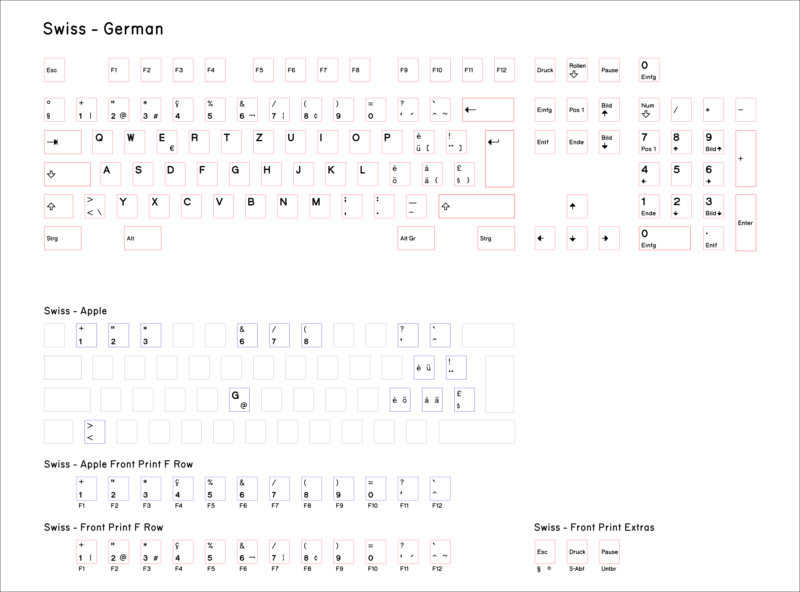This screenshot has width=800, height=592.
Task: Click the F5 key in the top function row
Action: [263, 70]
